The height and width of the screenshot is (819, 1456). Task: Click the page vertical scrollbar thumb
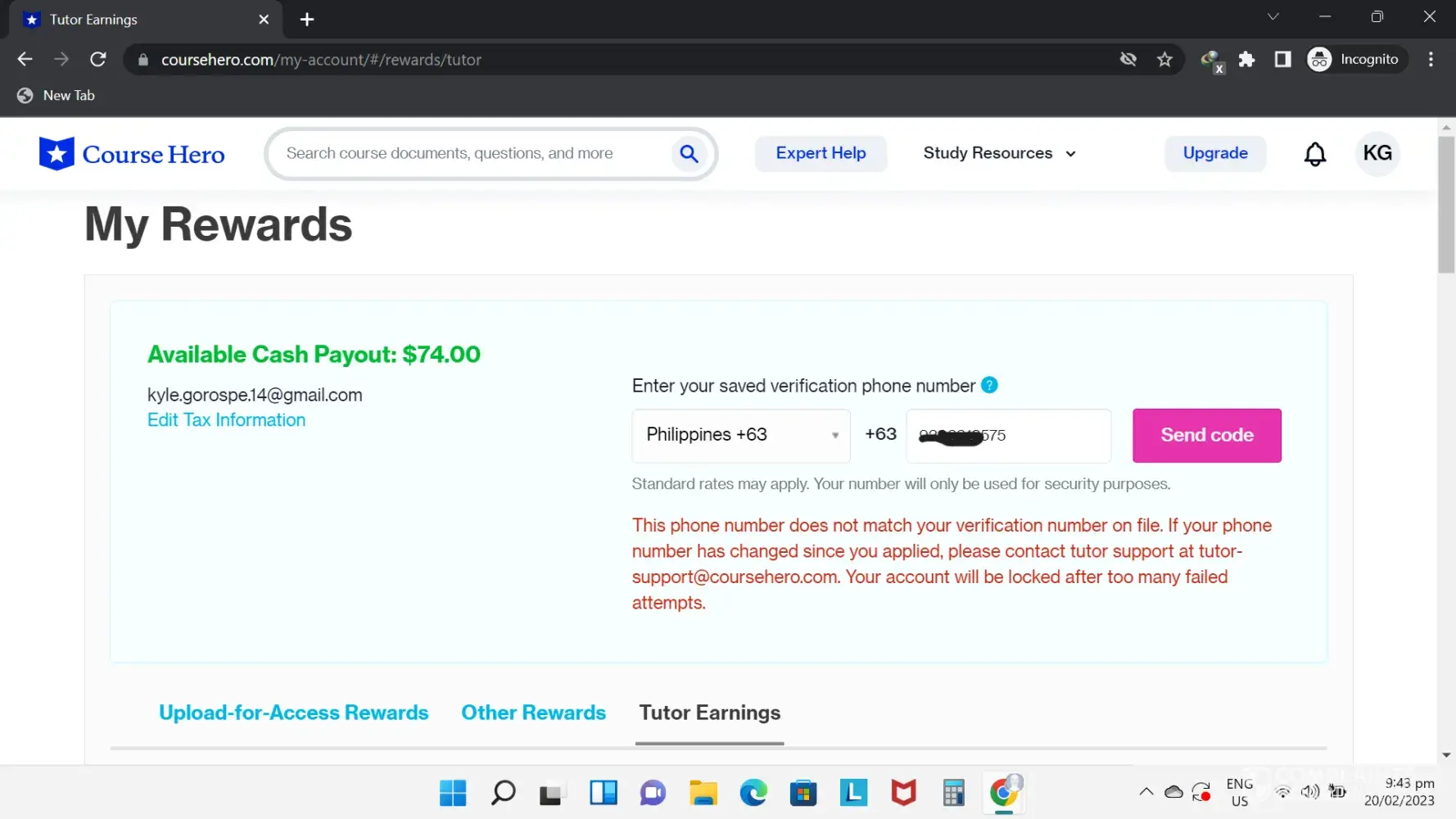point(1446,205)
